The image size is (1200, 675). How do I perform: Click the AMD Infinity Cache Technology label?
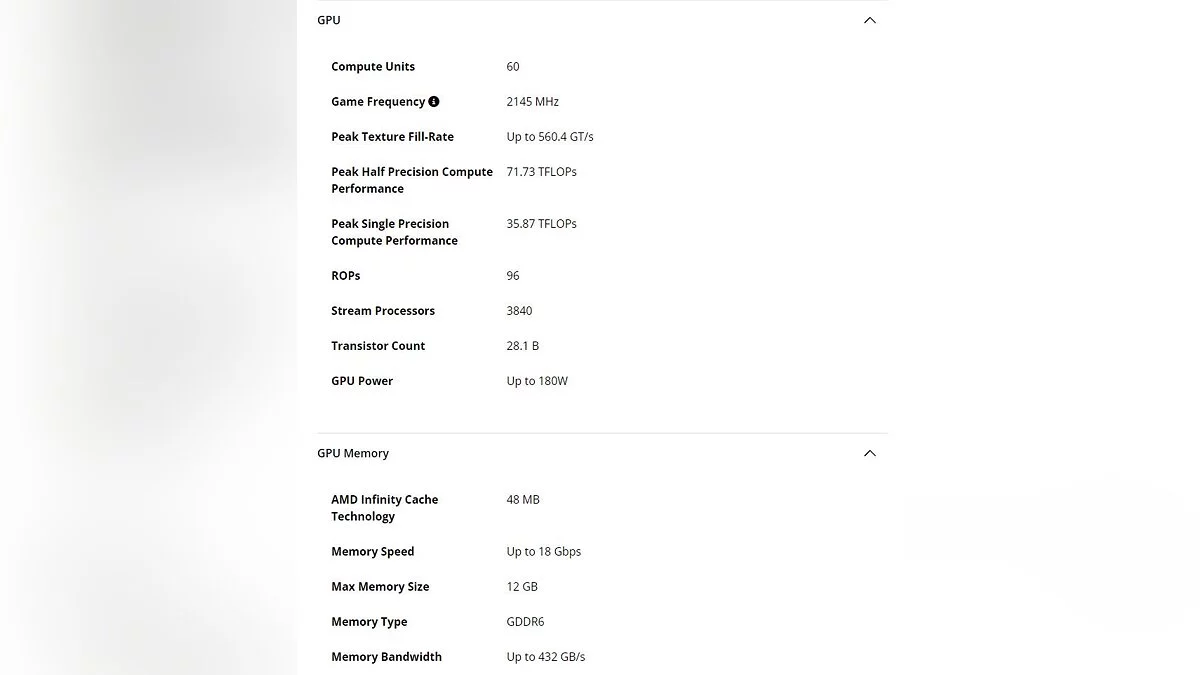click(x=384, y=508)
